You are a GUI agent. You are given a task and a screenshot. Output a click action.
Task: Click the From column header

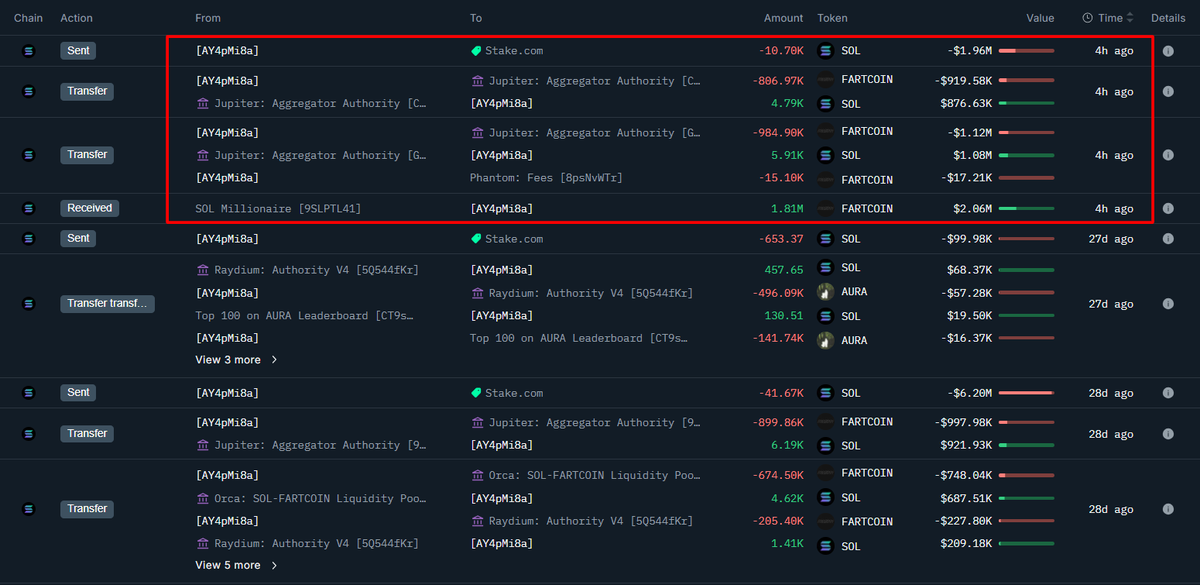(208, 18)
